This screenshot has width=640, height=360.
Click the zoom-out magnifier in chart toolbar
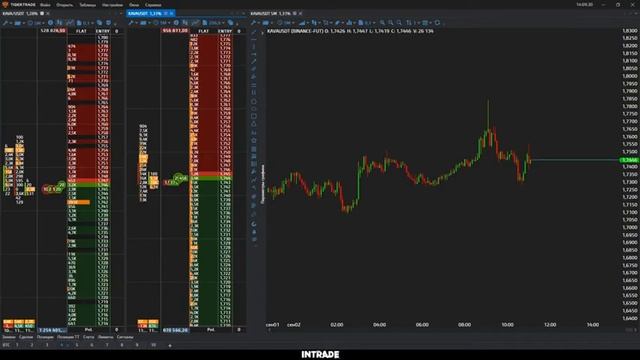(x=391, y=23)
